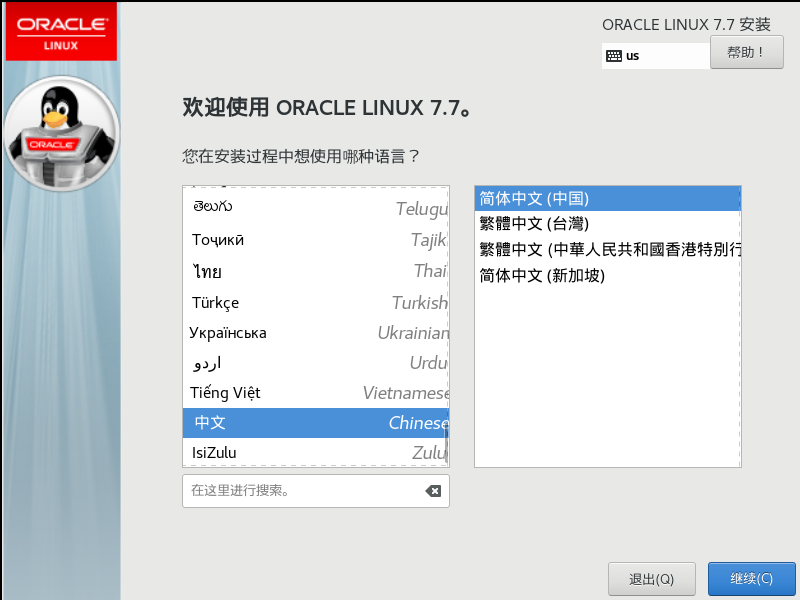The height and width of the screenshot is (600, 800).
Task: Clear search with the backspace icon
Action: (433, 491)
